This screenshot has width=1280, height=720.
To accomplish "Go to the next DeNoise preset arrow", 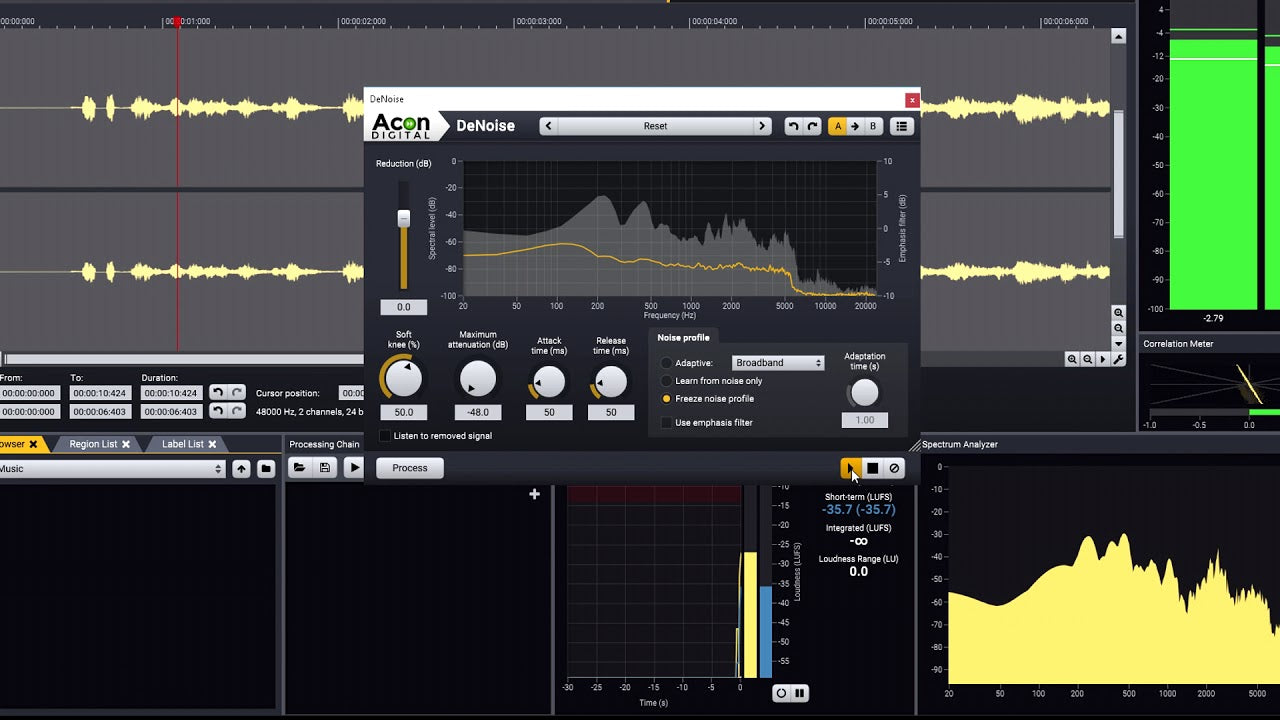I will 762,126.
